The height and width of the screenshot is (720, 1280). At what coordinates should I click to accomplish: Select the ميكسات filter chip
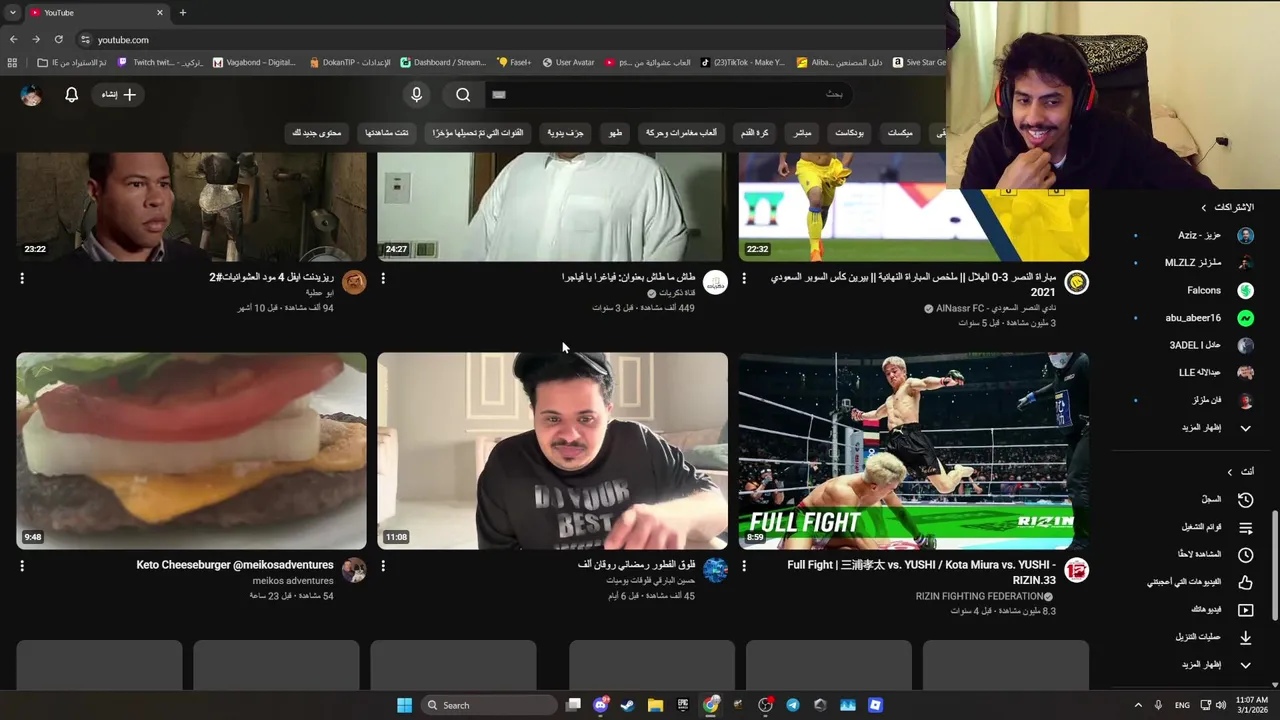(x=900, y=133)
